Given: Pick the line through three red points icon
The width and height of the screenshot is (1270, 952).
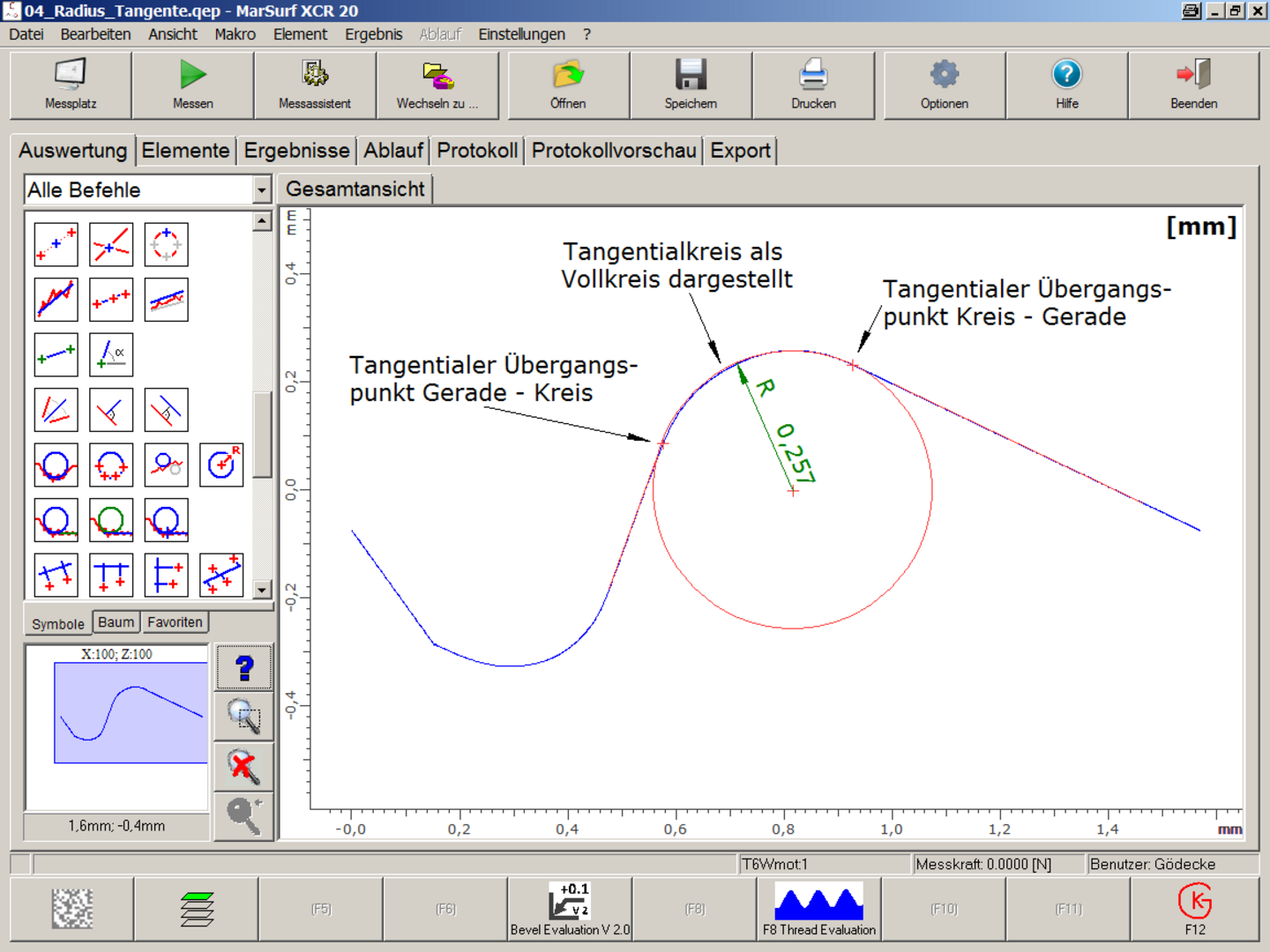Looking at the screenshot, I should click(111, 300).
